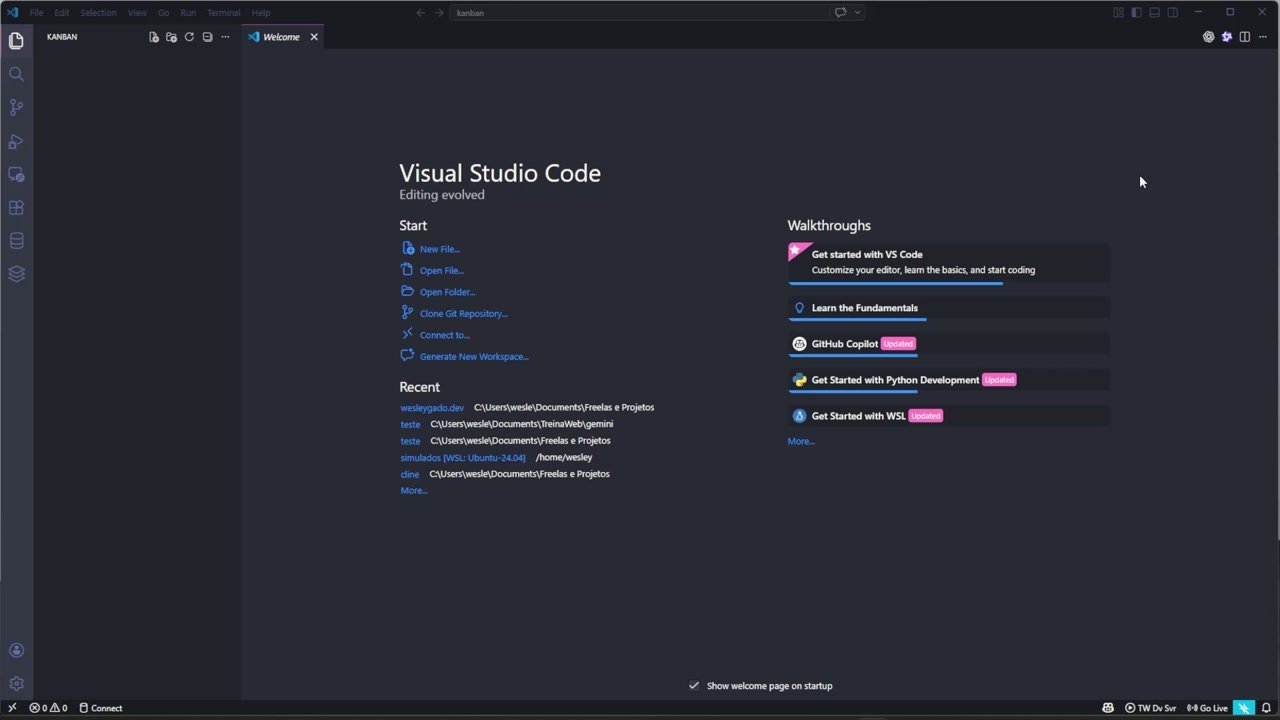Open the Remote Explorer view
The height and width of the screenshot is (720, 1280).
click(x=16, y=174)
